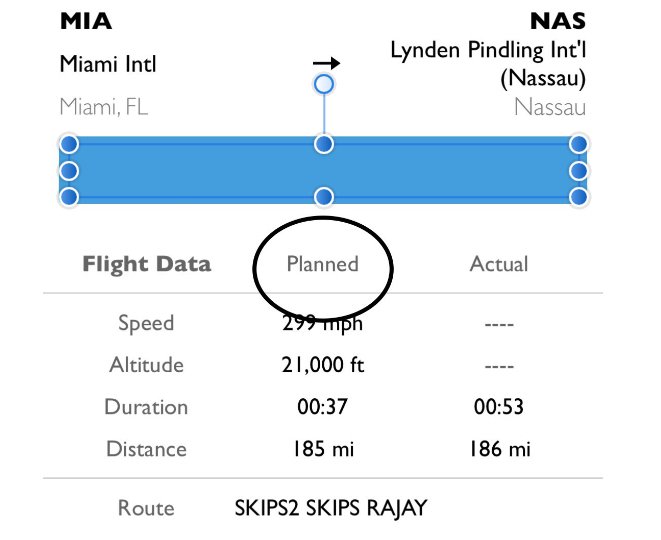Click the top-right resize handle of blue rectangle
This screenshot has width=661, height=540.
[x=578, y=144]
